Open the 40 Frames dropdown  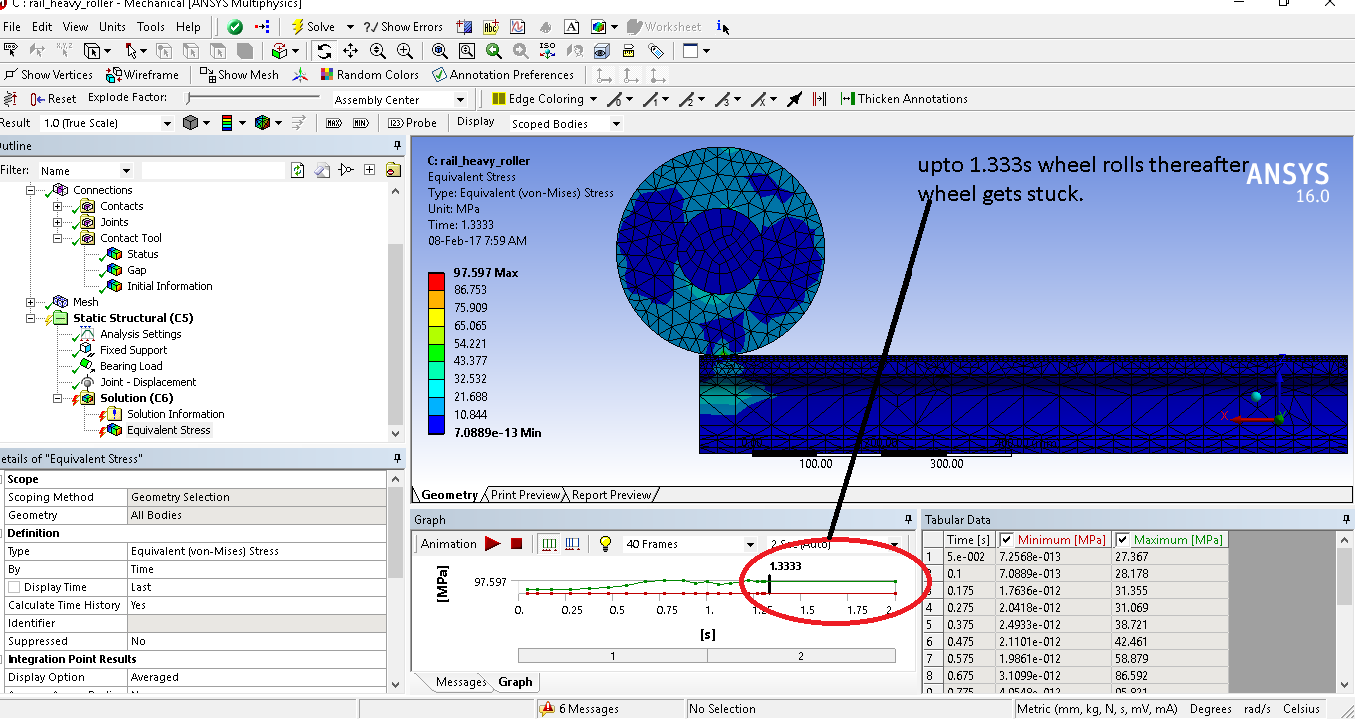coord(750,545)
